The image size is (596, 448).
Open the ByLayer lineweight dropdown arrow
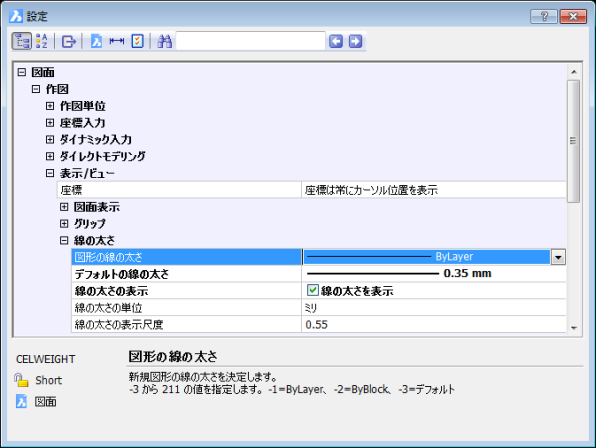pos(558,257)
